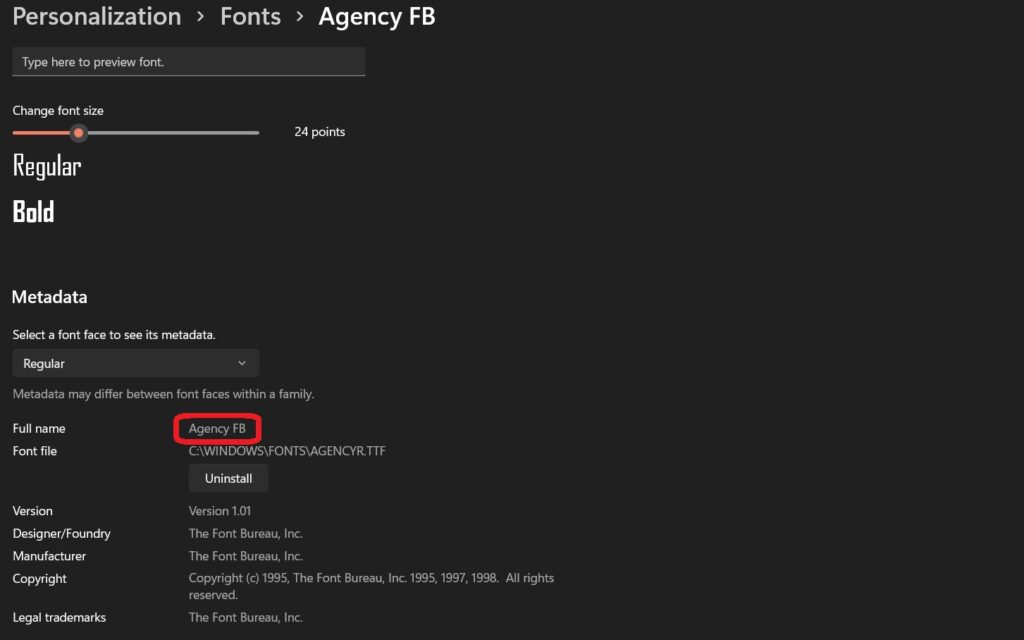Select the Agency FB breadcrumb title
Screen dimensions: 1024x640
tap(377, 16)
